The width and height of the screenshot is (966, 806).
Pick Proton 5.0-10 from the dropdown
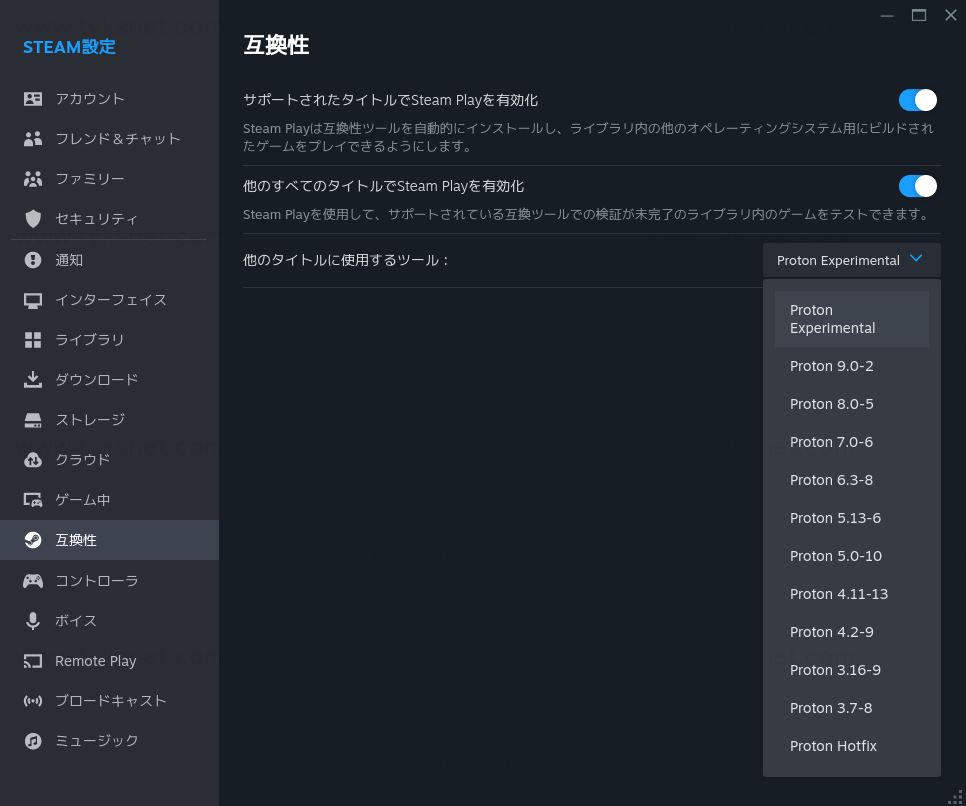(851, 556)
